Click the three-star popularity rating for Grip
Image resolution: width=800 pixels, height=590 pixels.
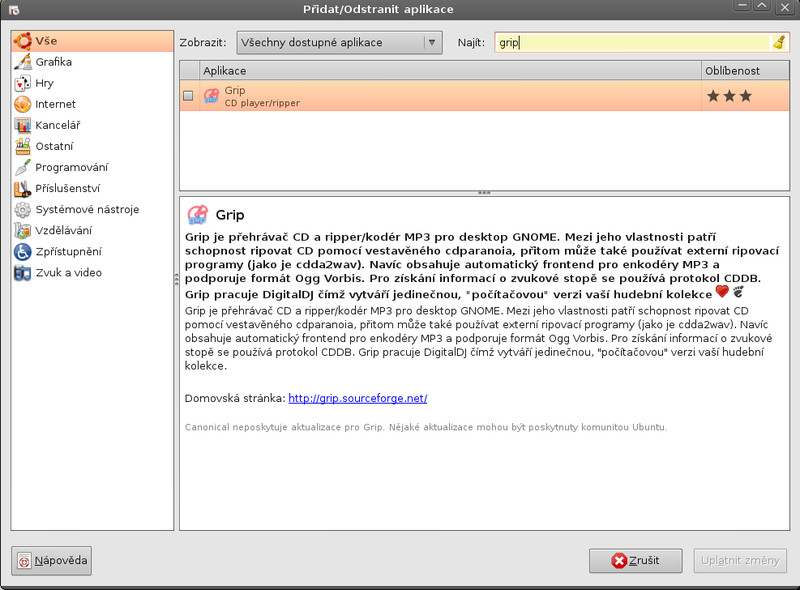(730, 95)
